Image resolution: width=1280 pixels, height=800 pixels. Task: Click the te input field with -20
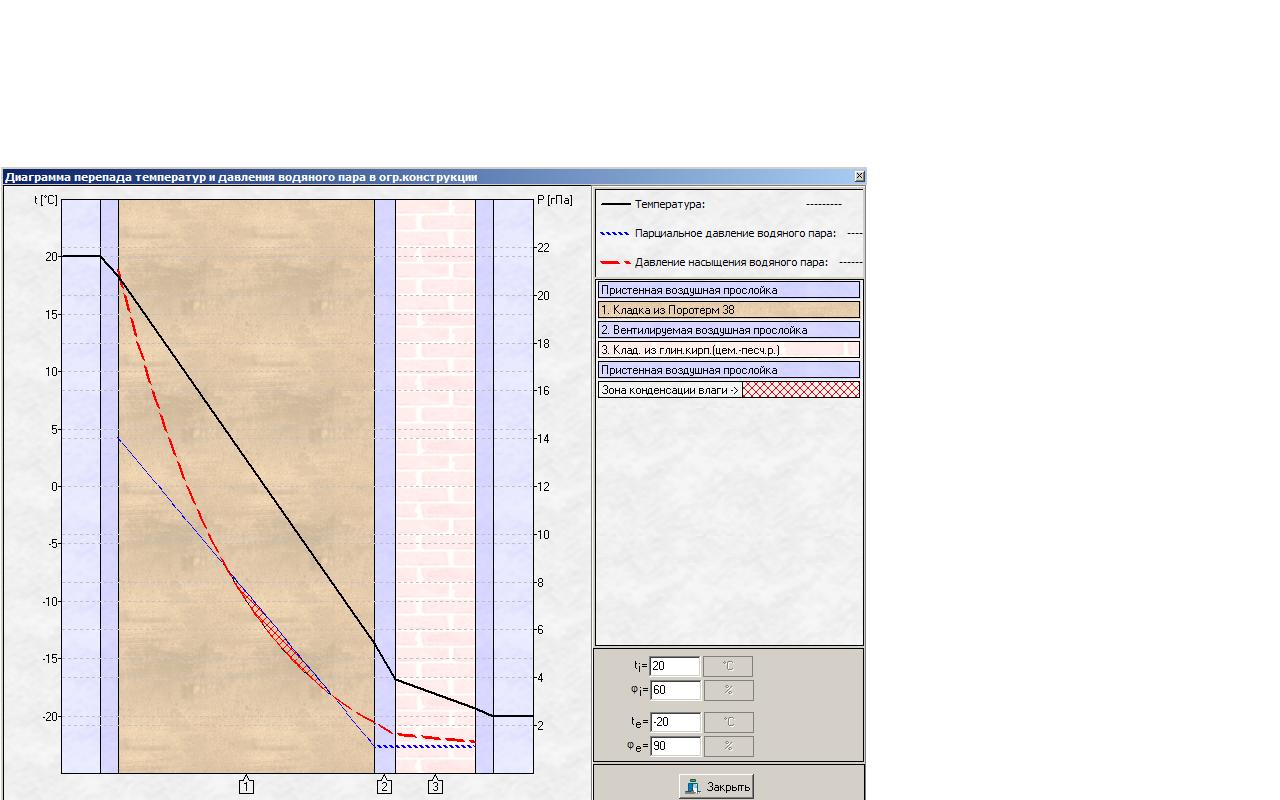(x=675, y=722)
